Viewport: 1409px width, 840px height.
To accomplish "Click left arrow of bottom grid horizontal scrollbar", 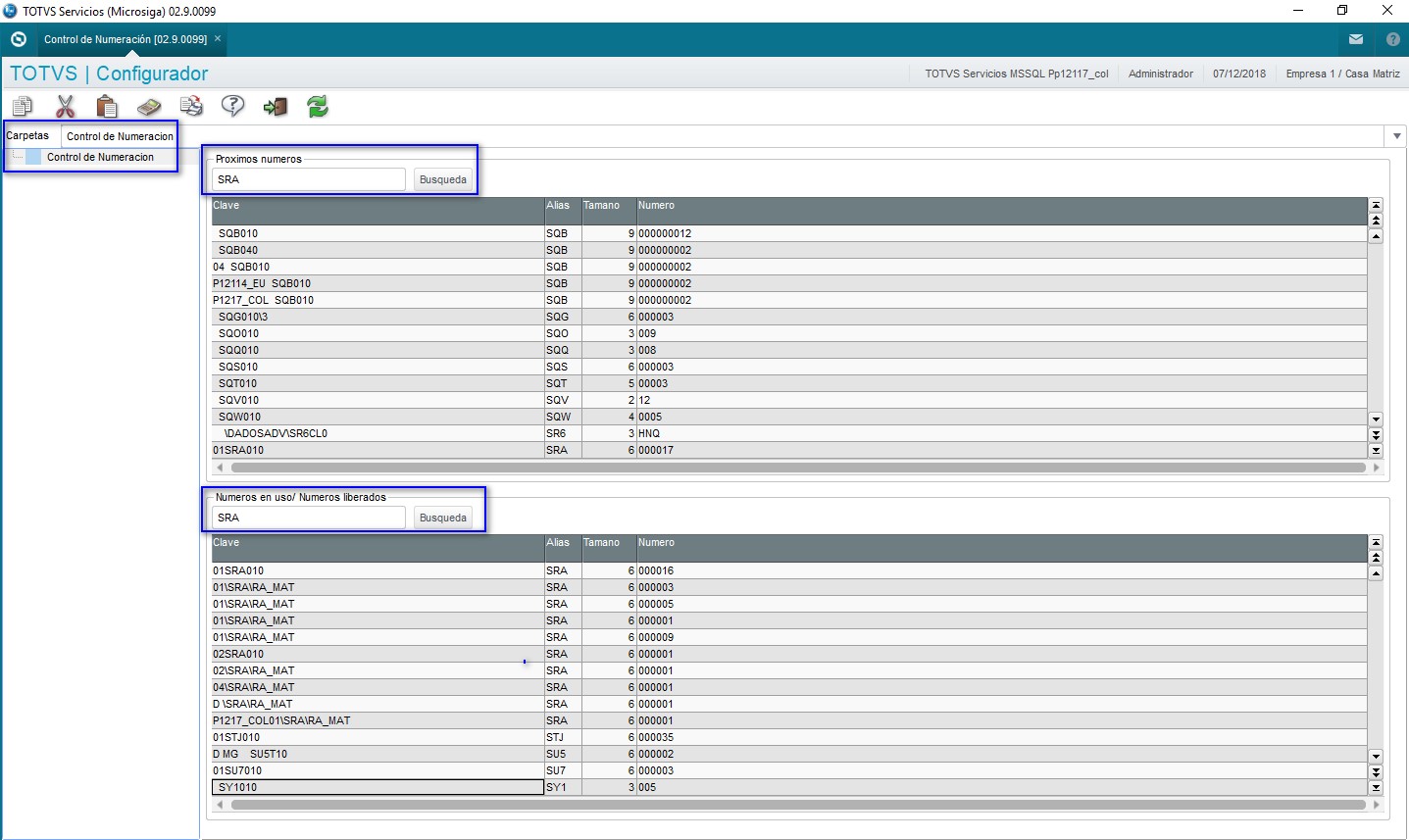I will pos(220,805).
